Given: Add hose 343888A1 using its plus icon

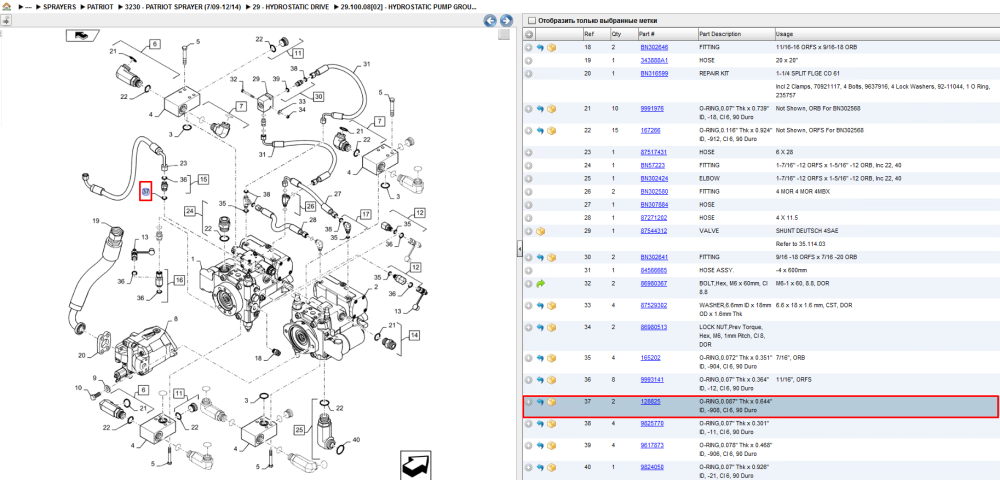Looking at the screenshot, I should coord(529,61).
